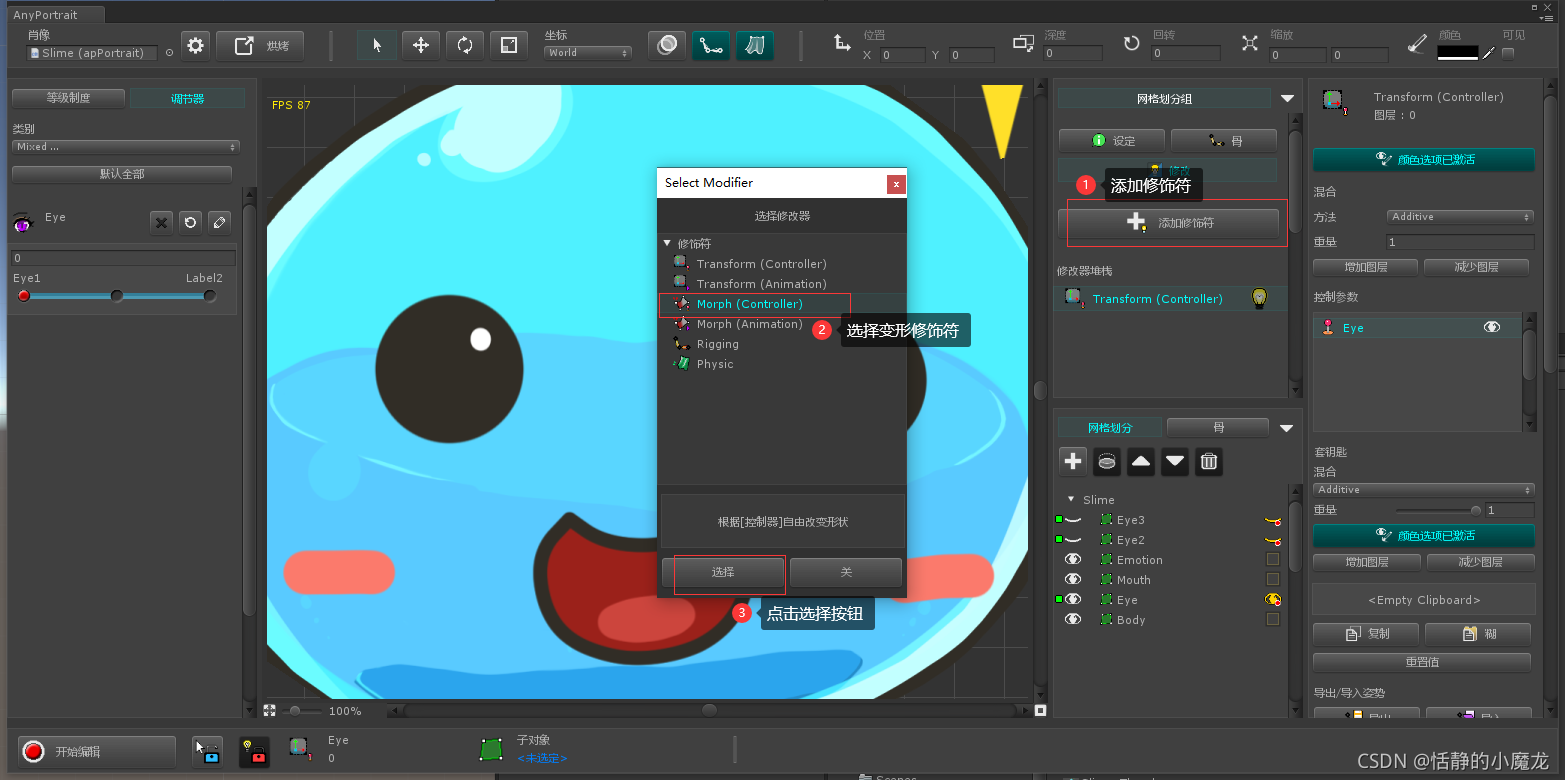The width and height of the screenshot is (1565, 780).
Task: Open the 骨 bone tab in mesh group
Action: click(x=1224, y=141)
